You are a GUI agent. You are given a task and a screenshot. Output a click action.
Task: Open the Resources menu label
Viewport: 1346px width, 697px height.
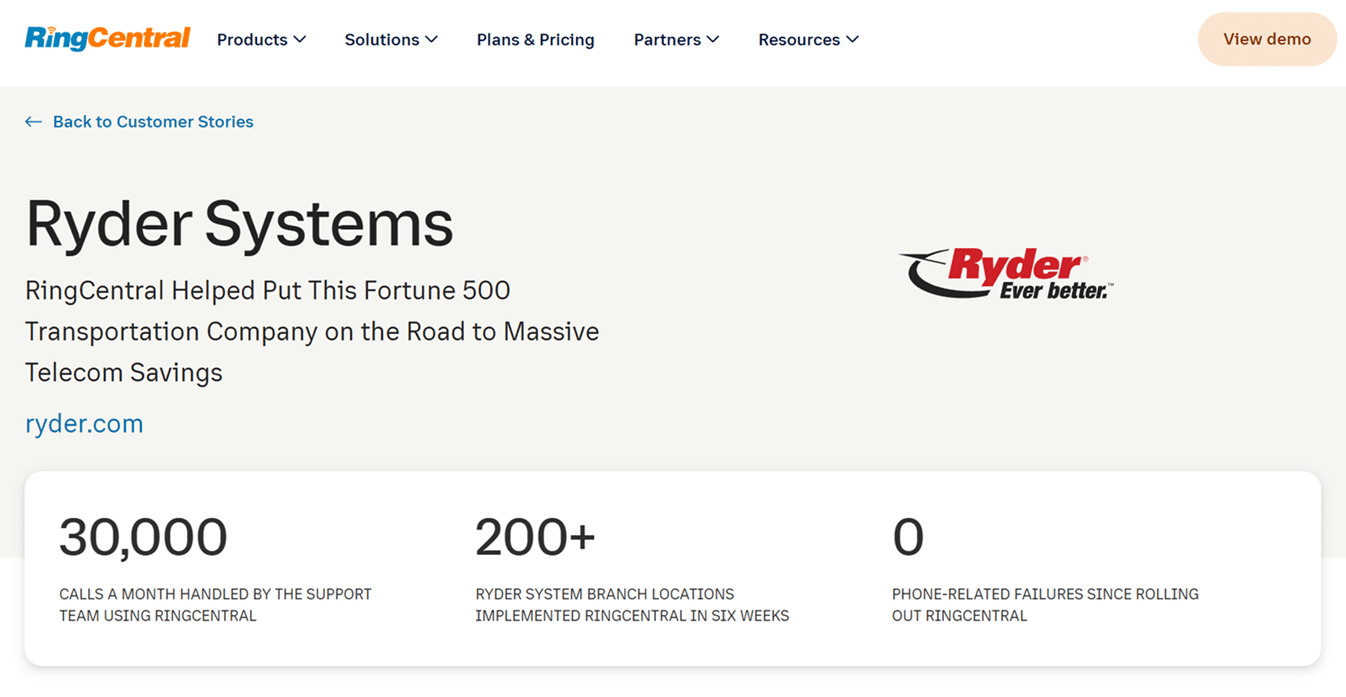[799, 40]
